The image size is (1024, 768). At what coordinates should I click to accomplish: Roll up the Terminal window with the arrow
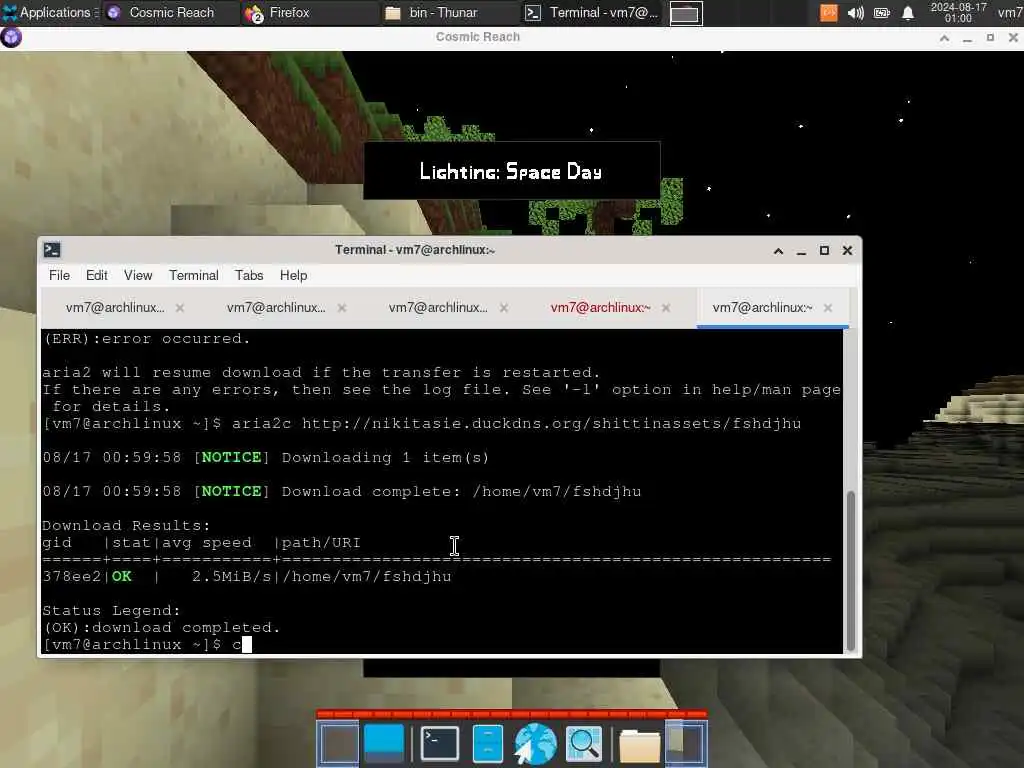[x=778, y=251]
